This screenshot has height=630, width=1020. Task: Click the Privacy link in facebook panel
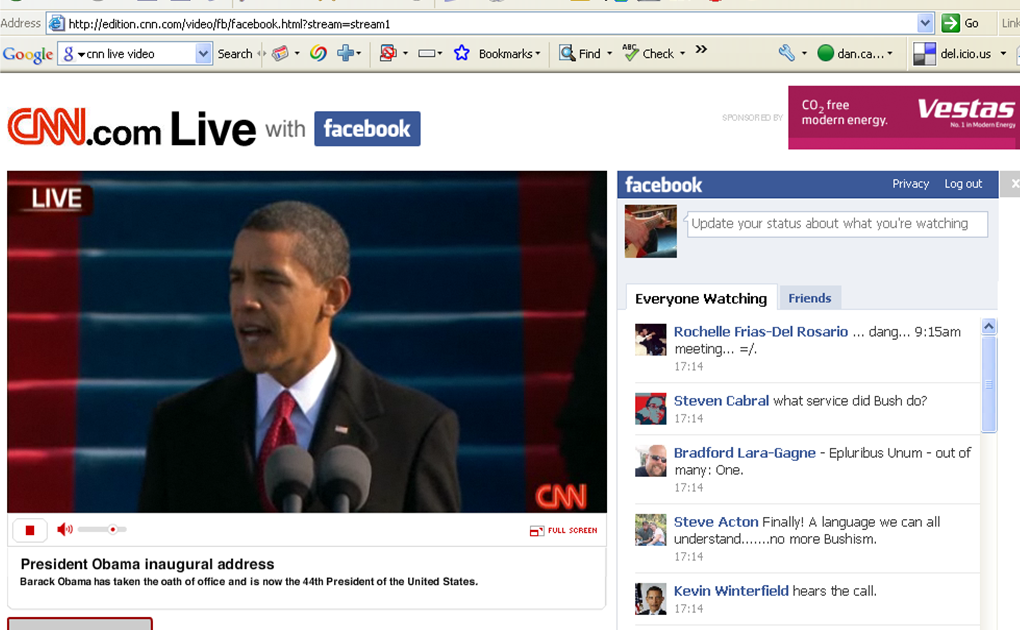[910, 184]
